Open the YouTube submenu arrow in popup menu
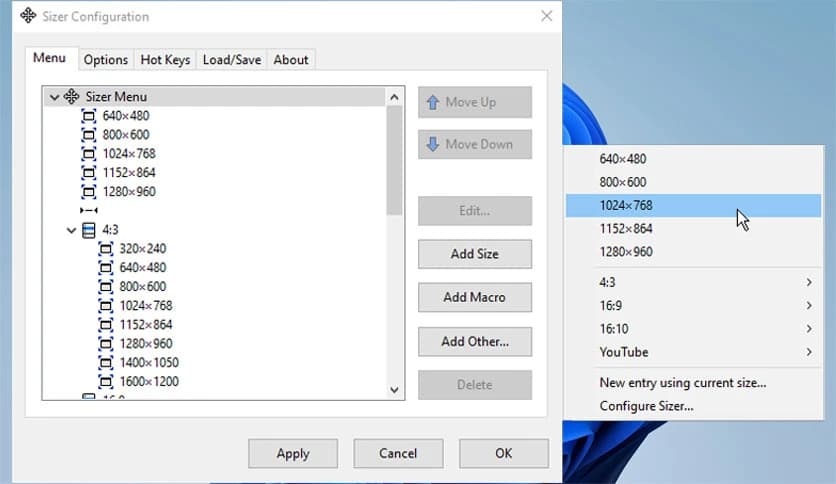 [x=809, y=352]
